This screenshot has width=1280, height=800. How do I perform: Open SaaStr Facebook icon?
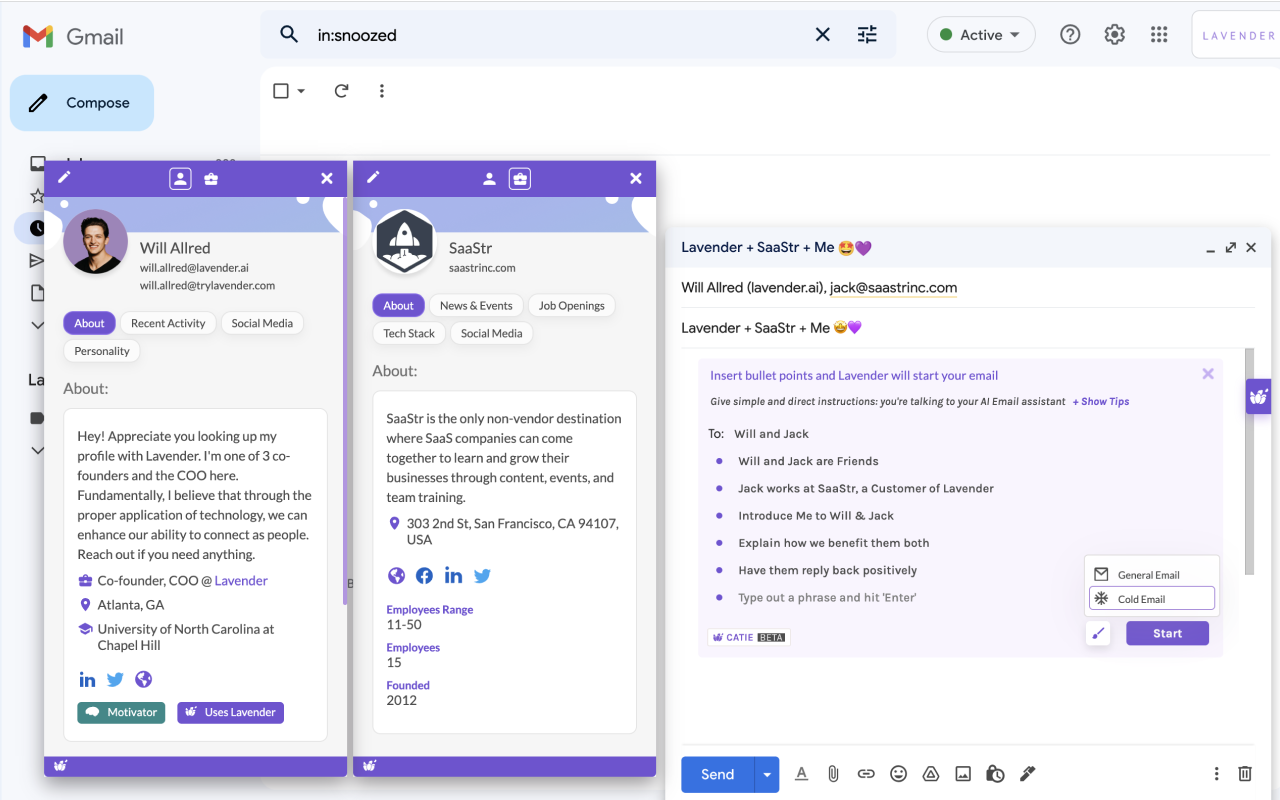point(425,576)
